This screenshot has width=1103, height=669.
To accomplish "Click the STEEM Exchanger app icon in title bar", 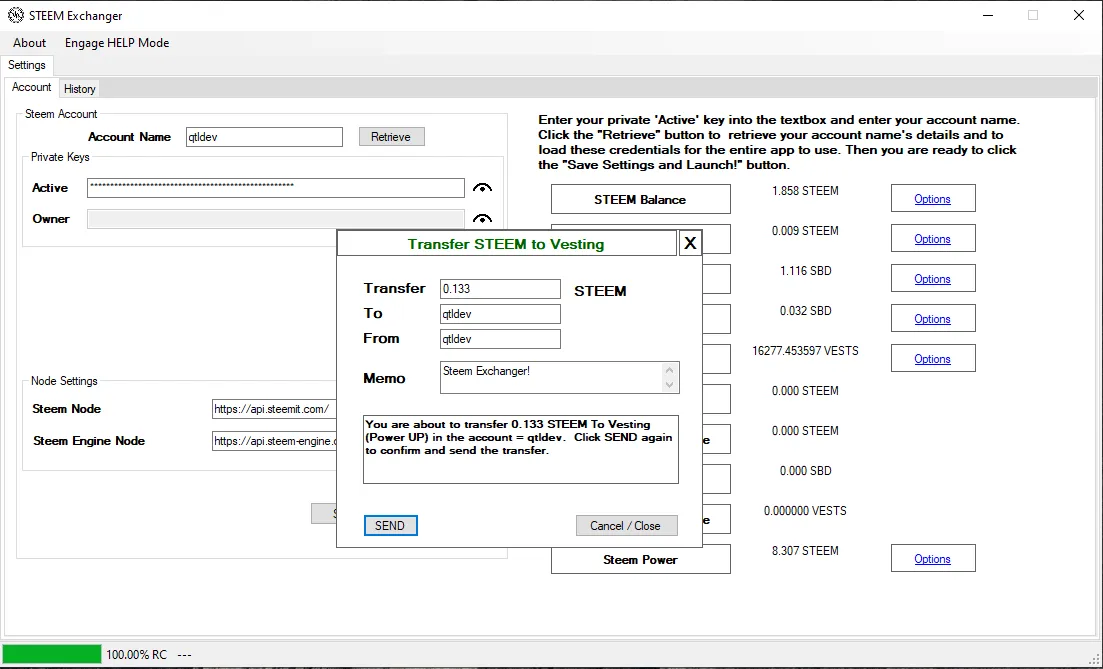I will point(15,15).
